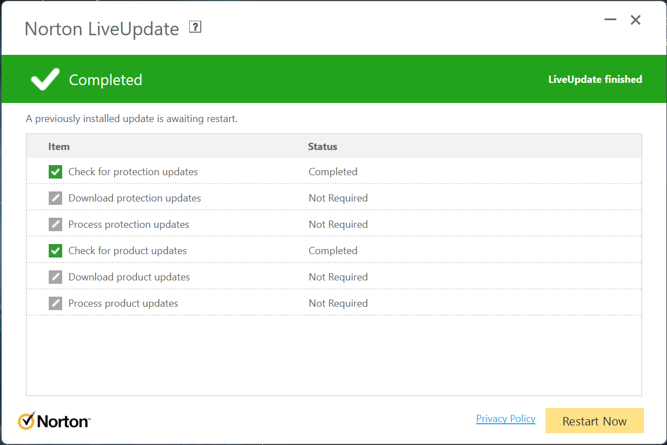Click the Status column header
This screenshot has width=667, height=445.
point(322,147)
